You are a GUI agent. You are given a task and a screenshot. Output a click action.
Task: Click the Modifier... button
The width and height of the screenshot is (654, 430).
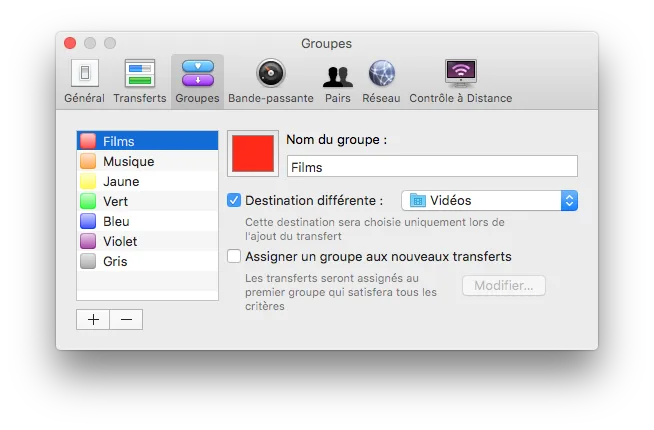[x=504, y=286]
